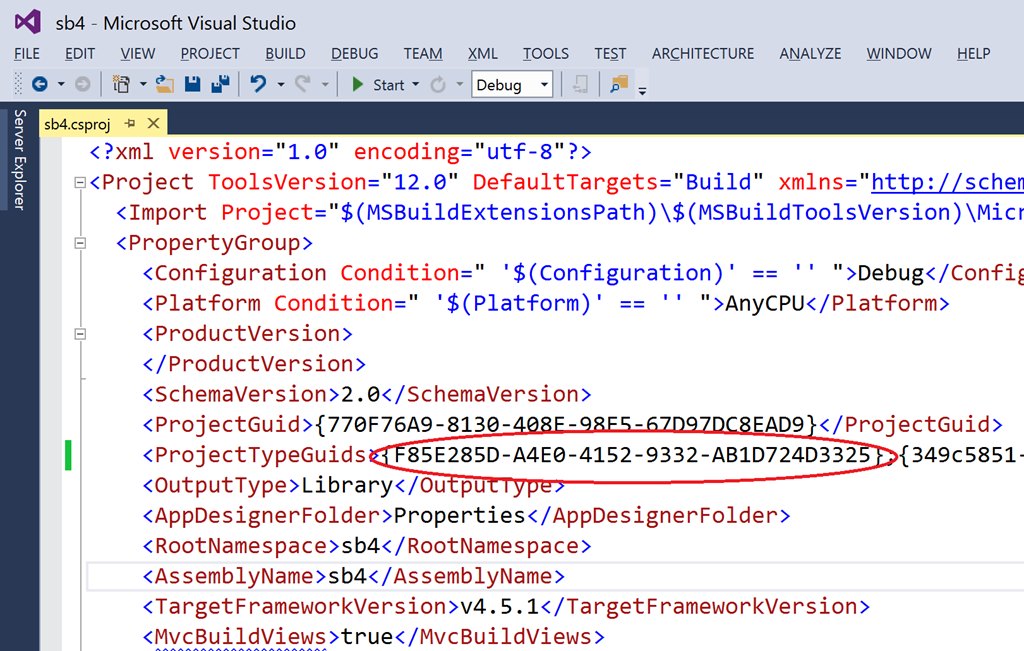Viewport: 1024px width, 651px height.
Task: Collapse the PropertyGroup element
Action: pos(80,243)
